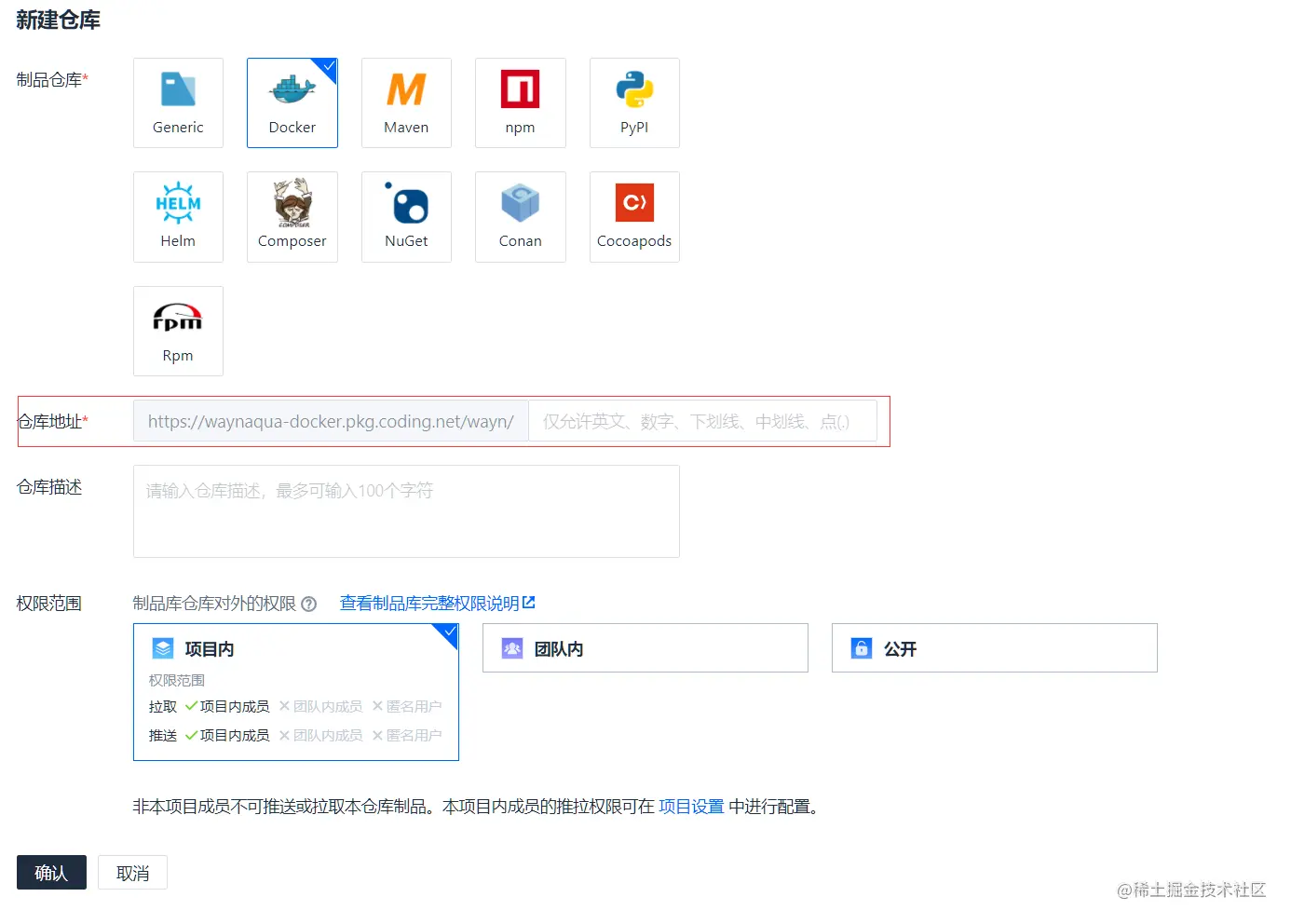The height and width of the screenshot is (924, 1291).
Task: Select the Helm repository type
Action: pyautogui.click(x=178, y=217)
